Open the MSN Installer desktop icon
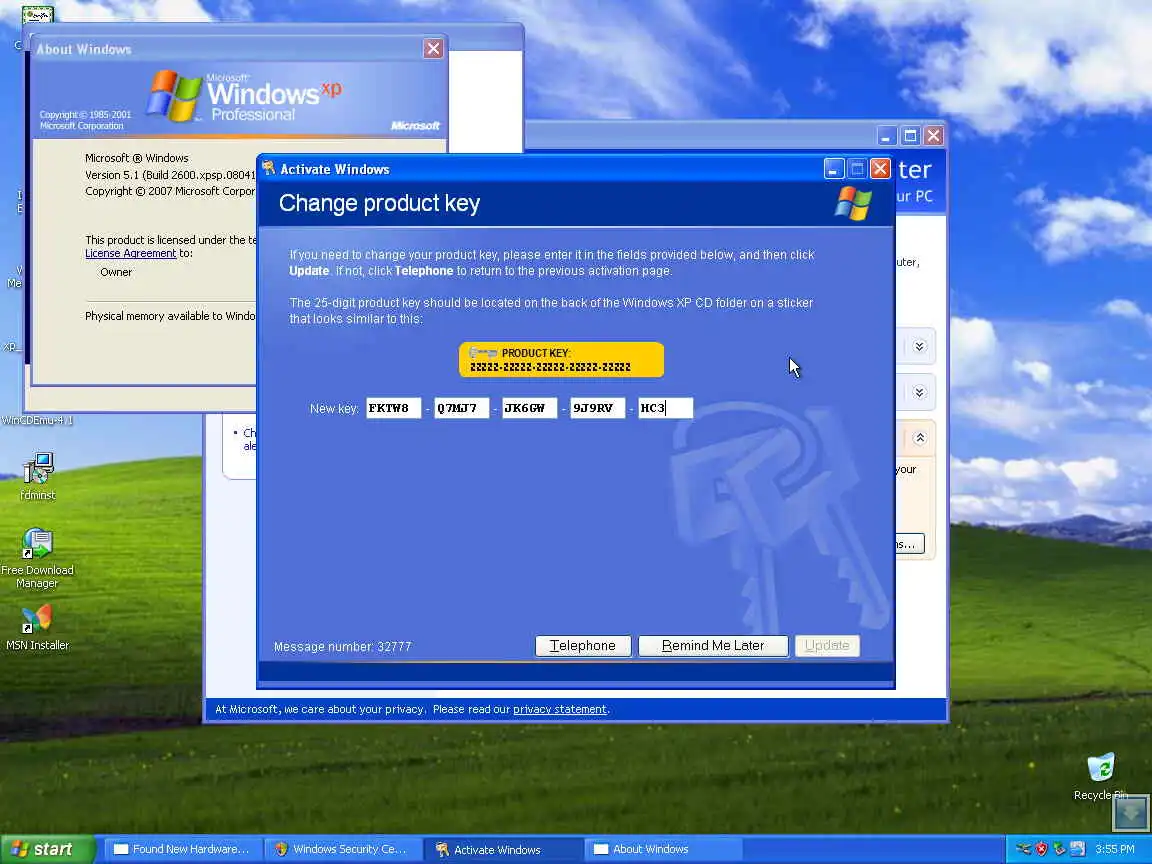The image size is (1152, 864). pyautogui.click(x=37, y=628)
